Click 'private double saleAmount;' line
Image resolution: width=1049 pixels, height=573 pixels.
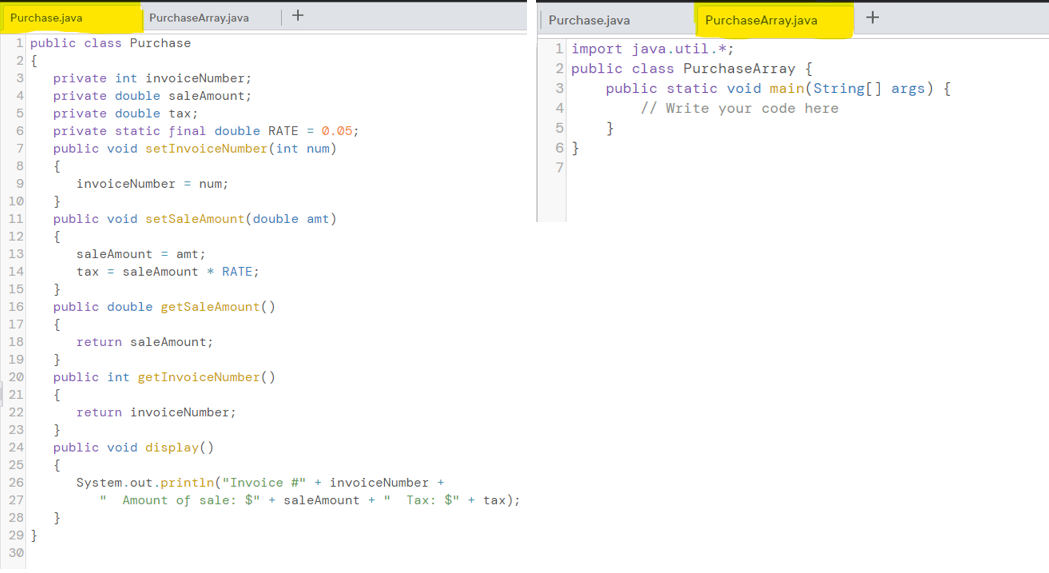click(x=152, y=96)
